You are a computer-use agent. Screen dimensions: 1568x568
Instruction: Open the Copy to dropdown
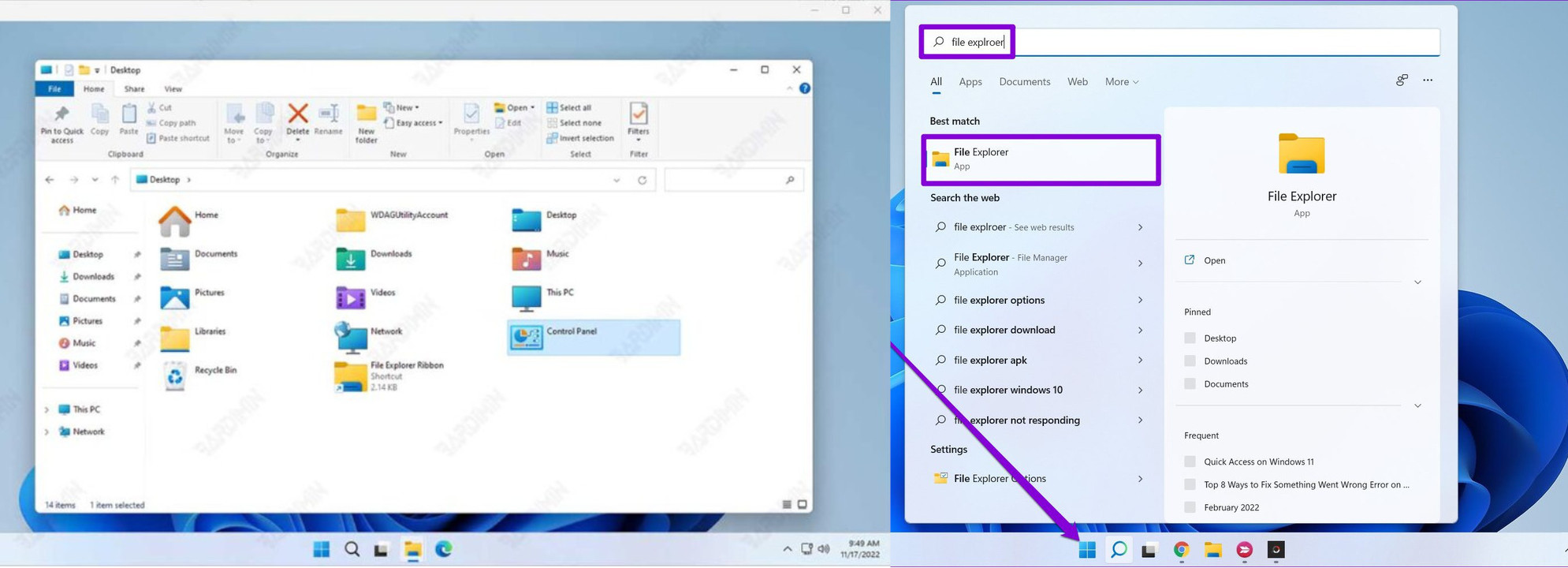(x=263, y=124)
